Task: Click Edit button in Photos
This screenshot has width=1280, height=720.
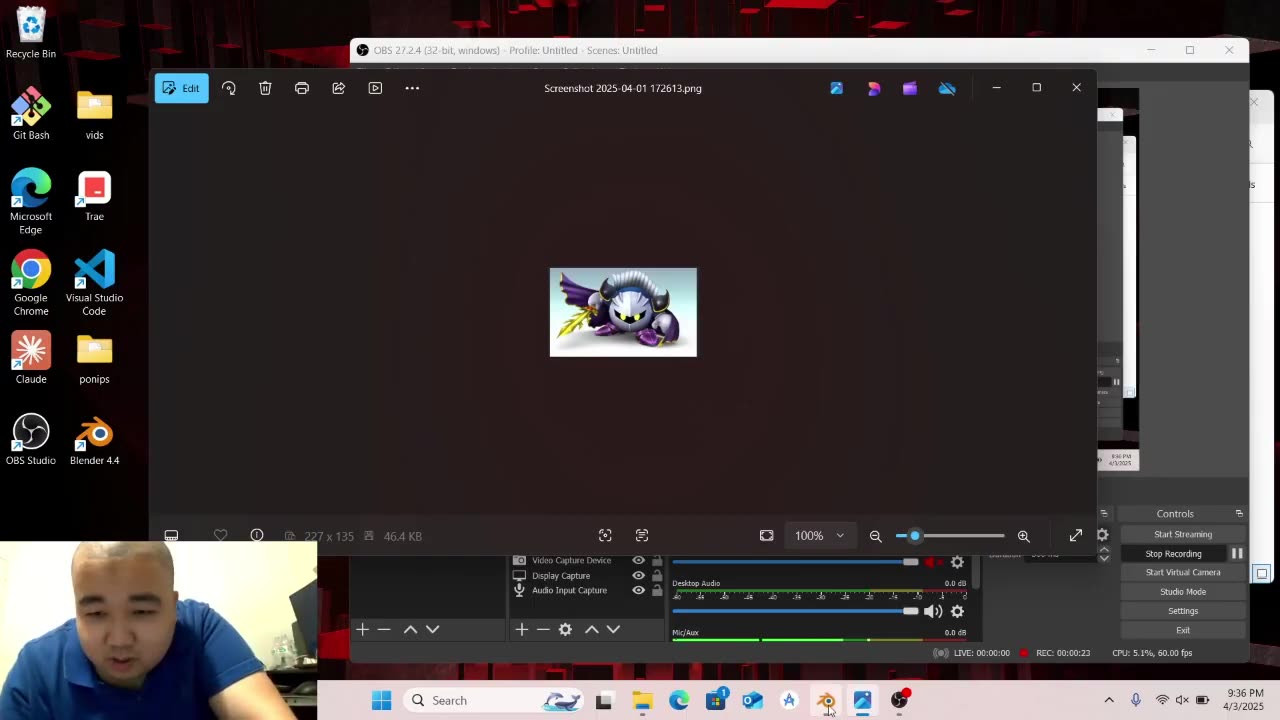Action: pyautogui.click(x=181, y=88)
